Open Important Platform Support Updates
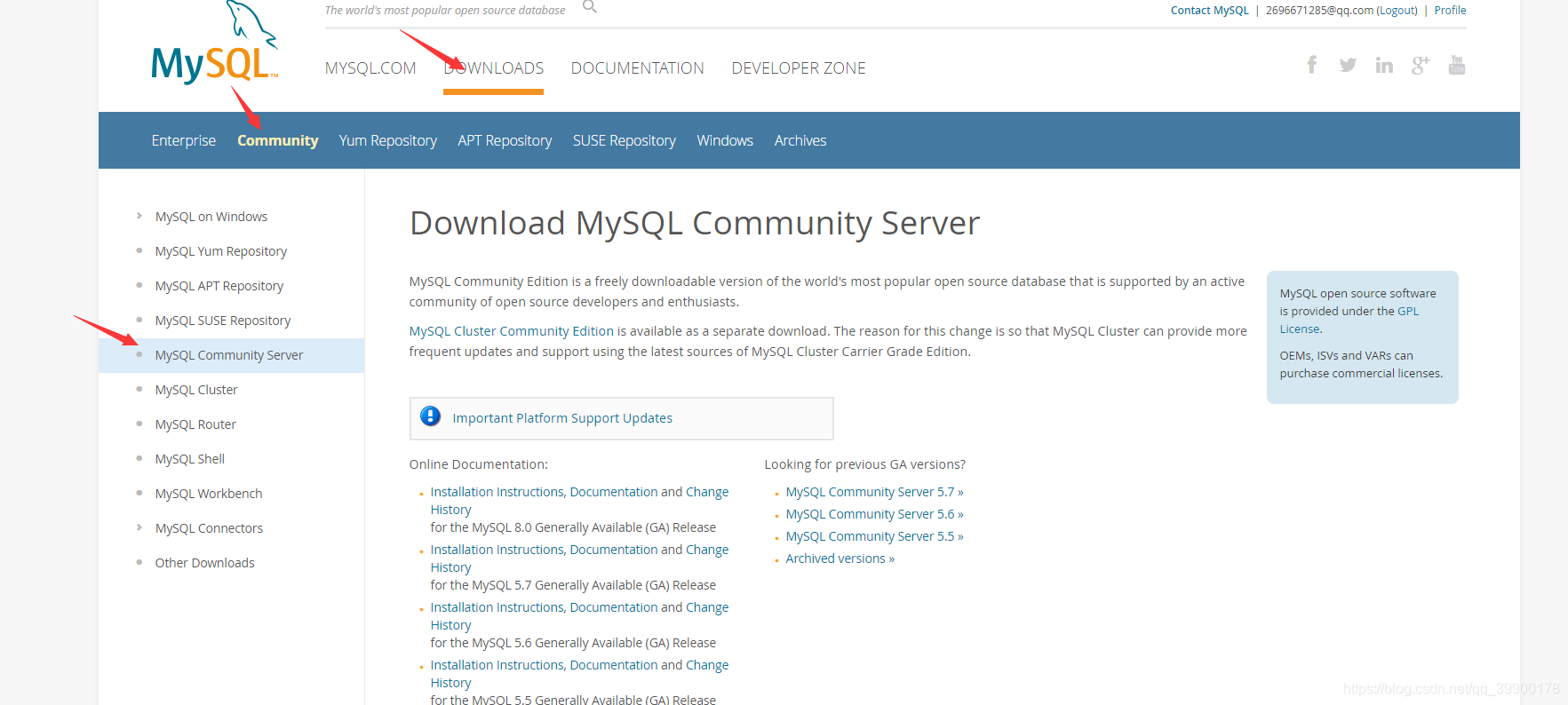The width and height of the screenshot is (1568, 705). pos(562,418)
